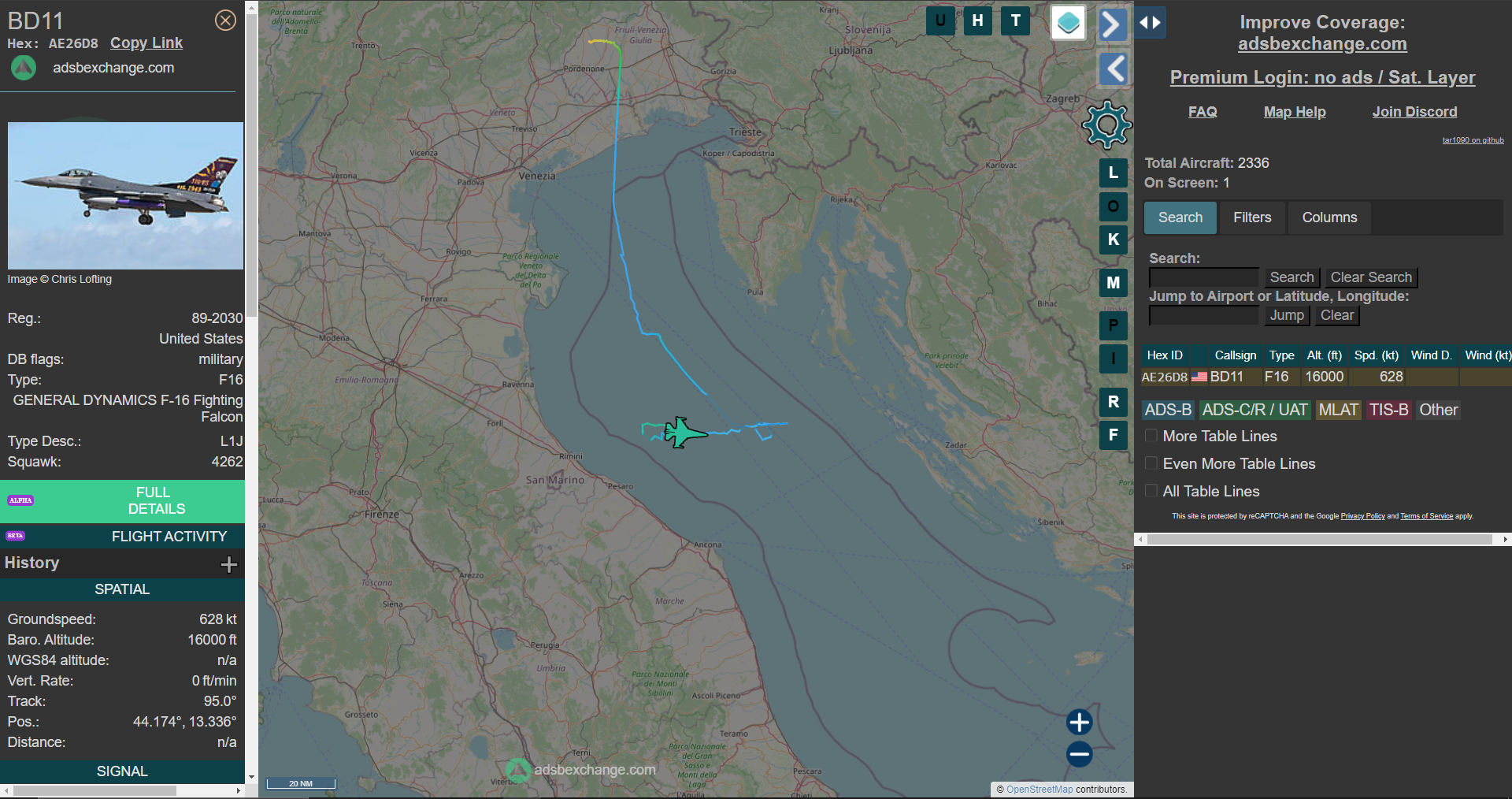Click the Clear Search button

tap(1371, 277)
